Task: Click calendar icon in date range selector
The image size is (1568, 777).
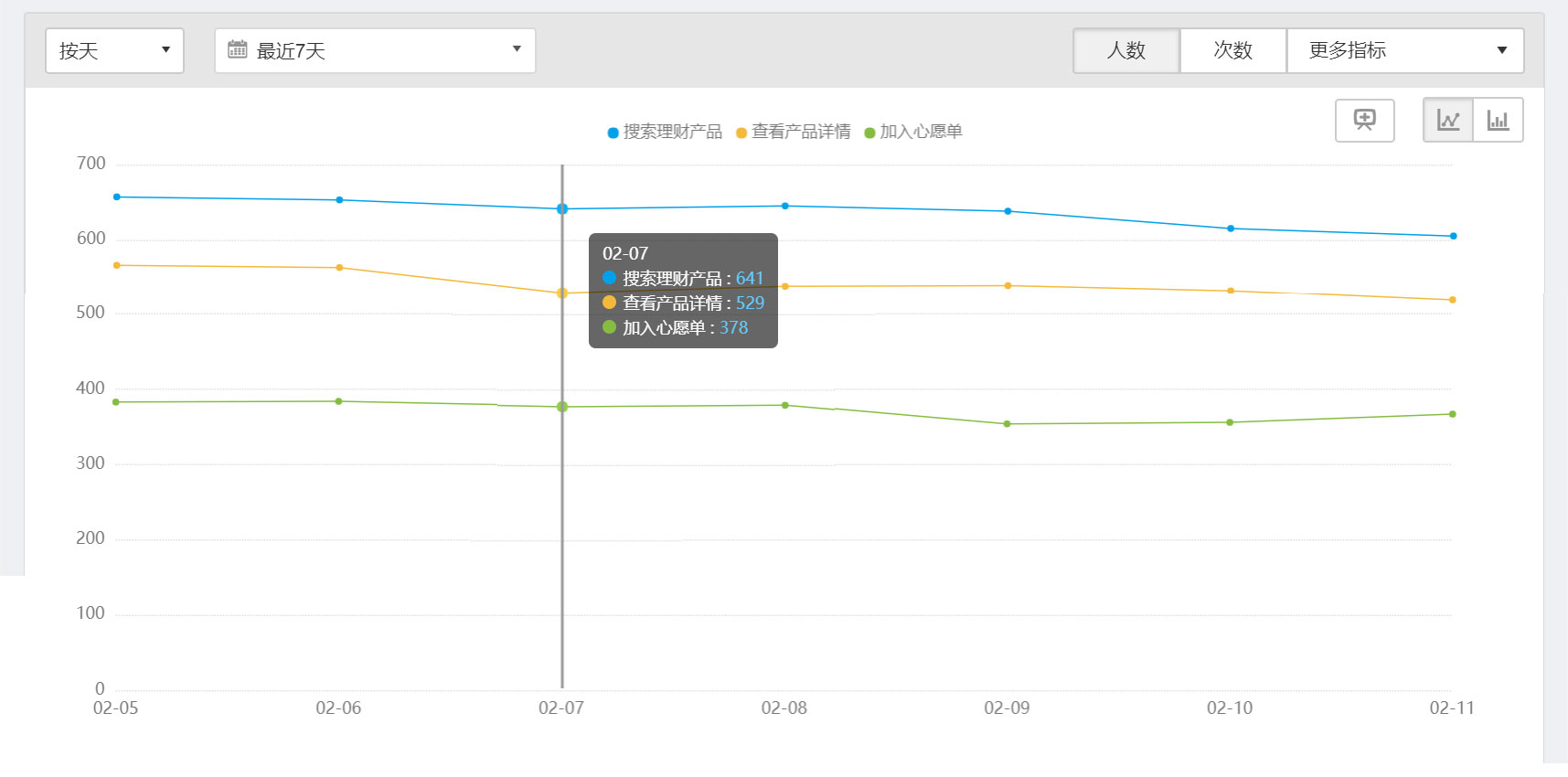Action: [x=238, y=49]
